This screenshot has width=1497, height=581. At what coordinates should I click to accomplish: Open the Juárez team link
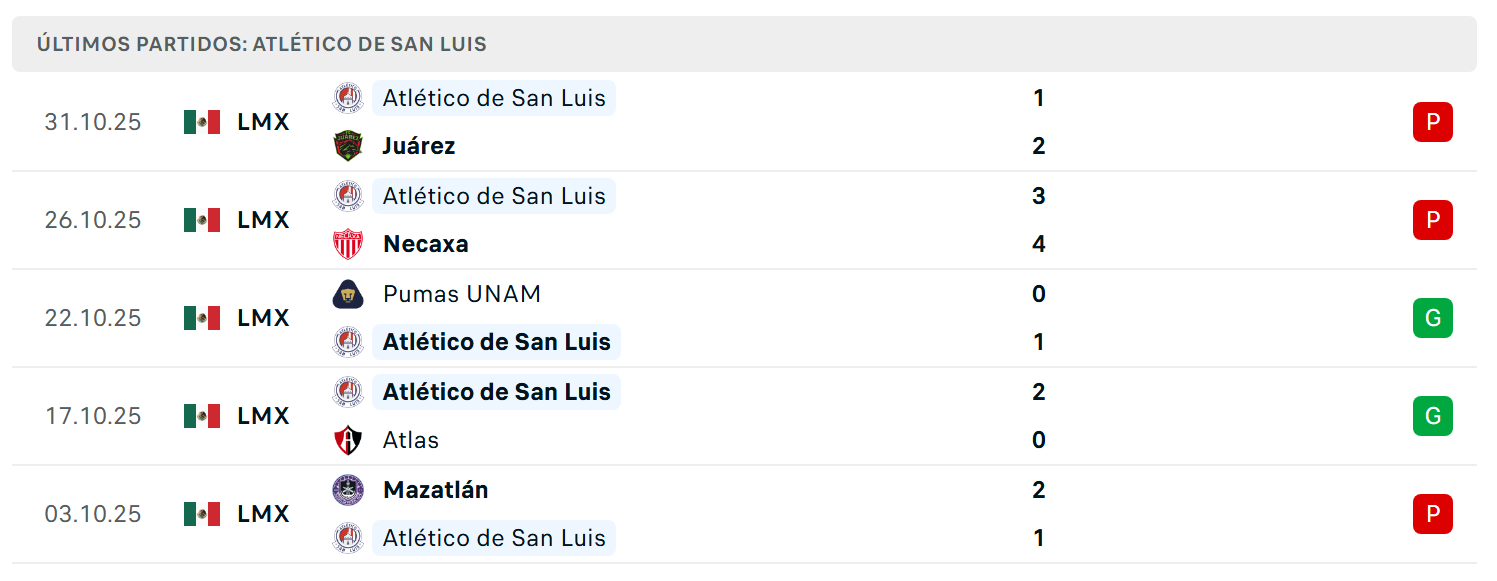(x=419, y=146)
